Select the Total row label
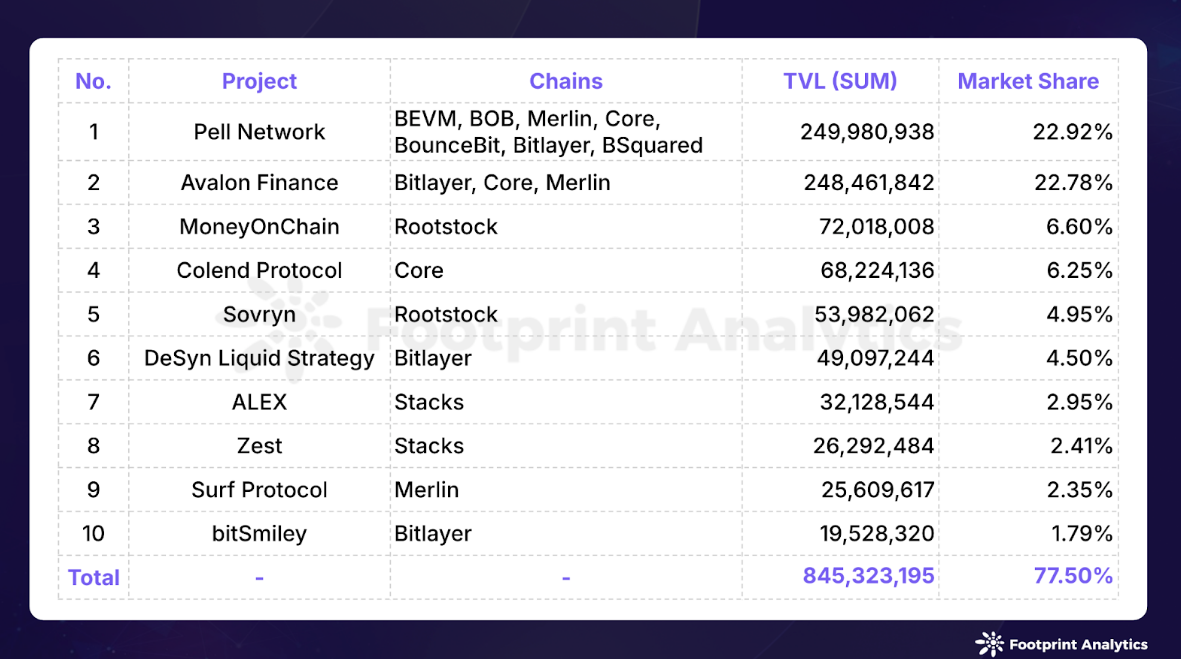 (x=93, y=578)
